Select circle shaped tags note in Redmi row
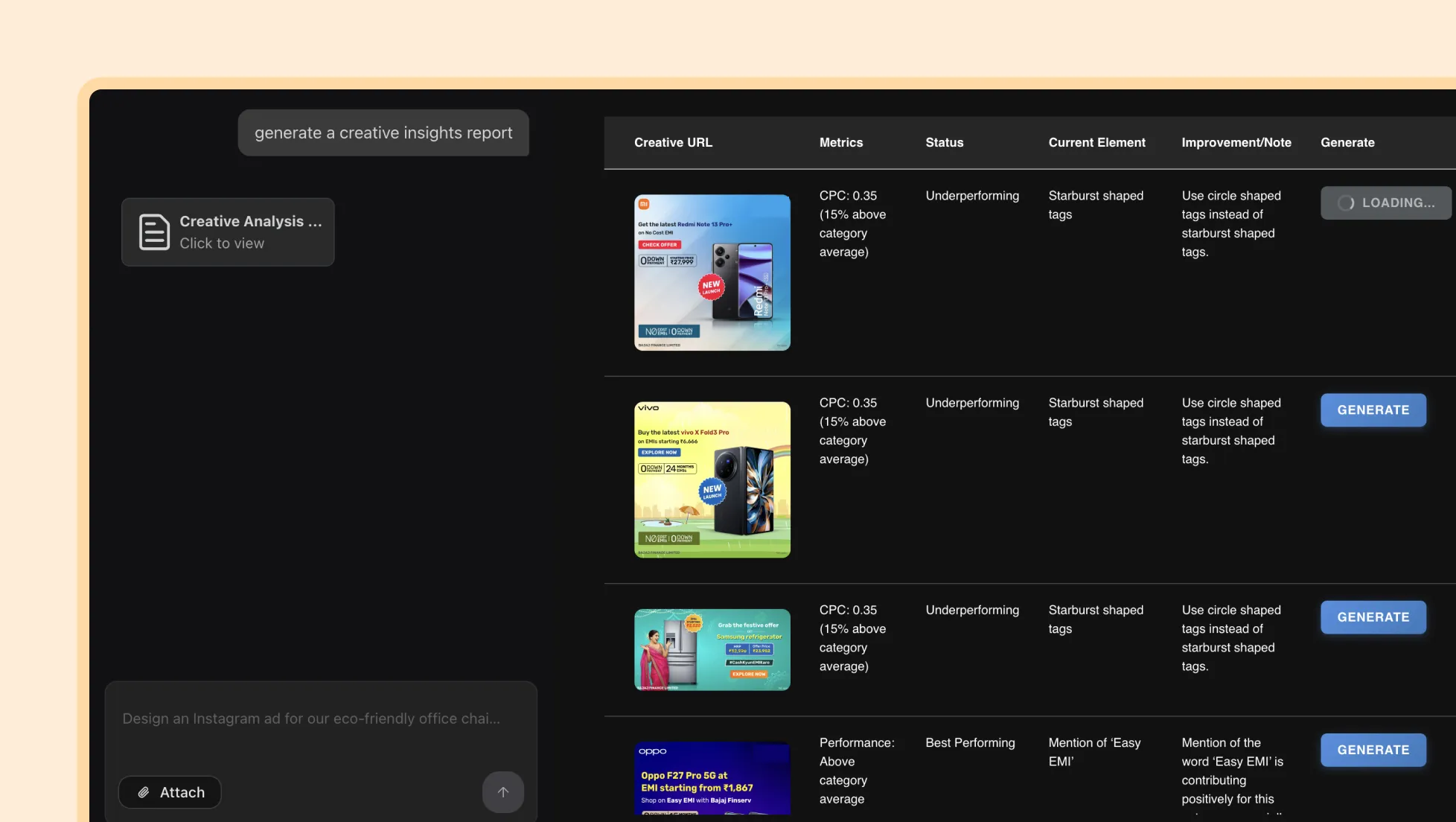The image size is (1456, 822). (1231, 223)
